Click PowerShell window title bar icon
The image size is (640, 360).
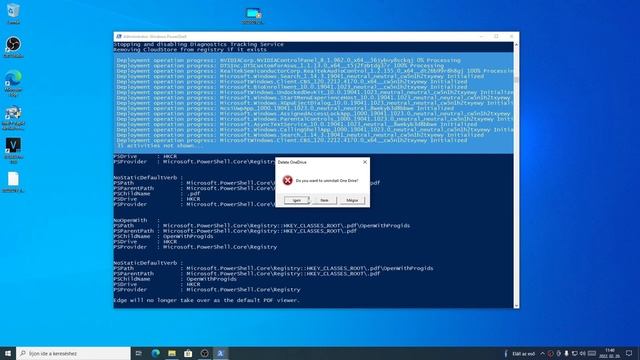119,36
